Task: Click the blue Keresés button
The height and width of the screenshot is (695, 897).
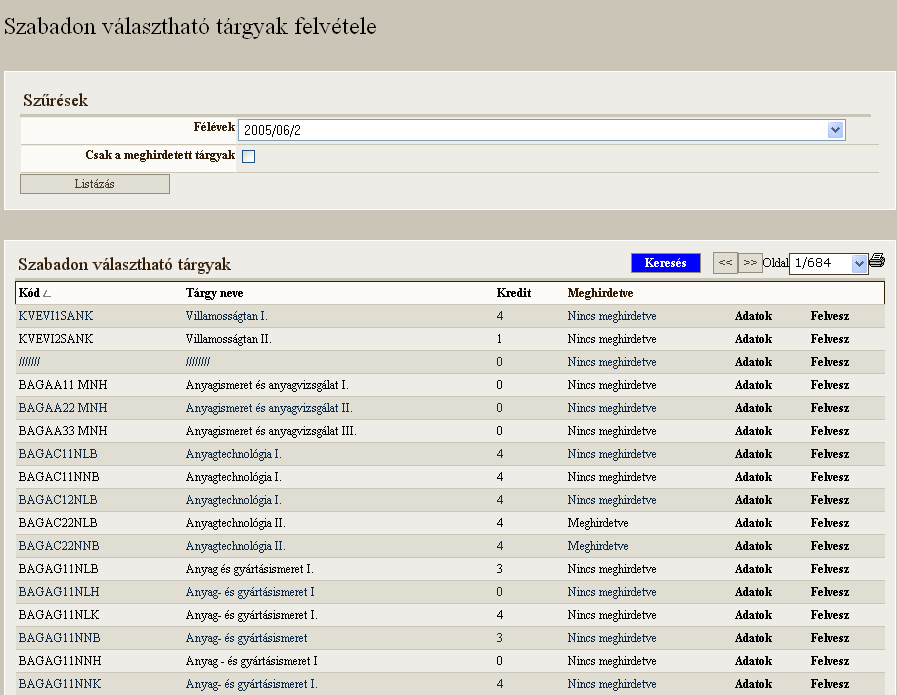Action: click(x=666, y=263)
